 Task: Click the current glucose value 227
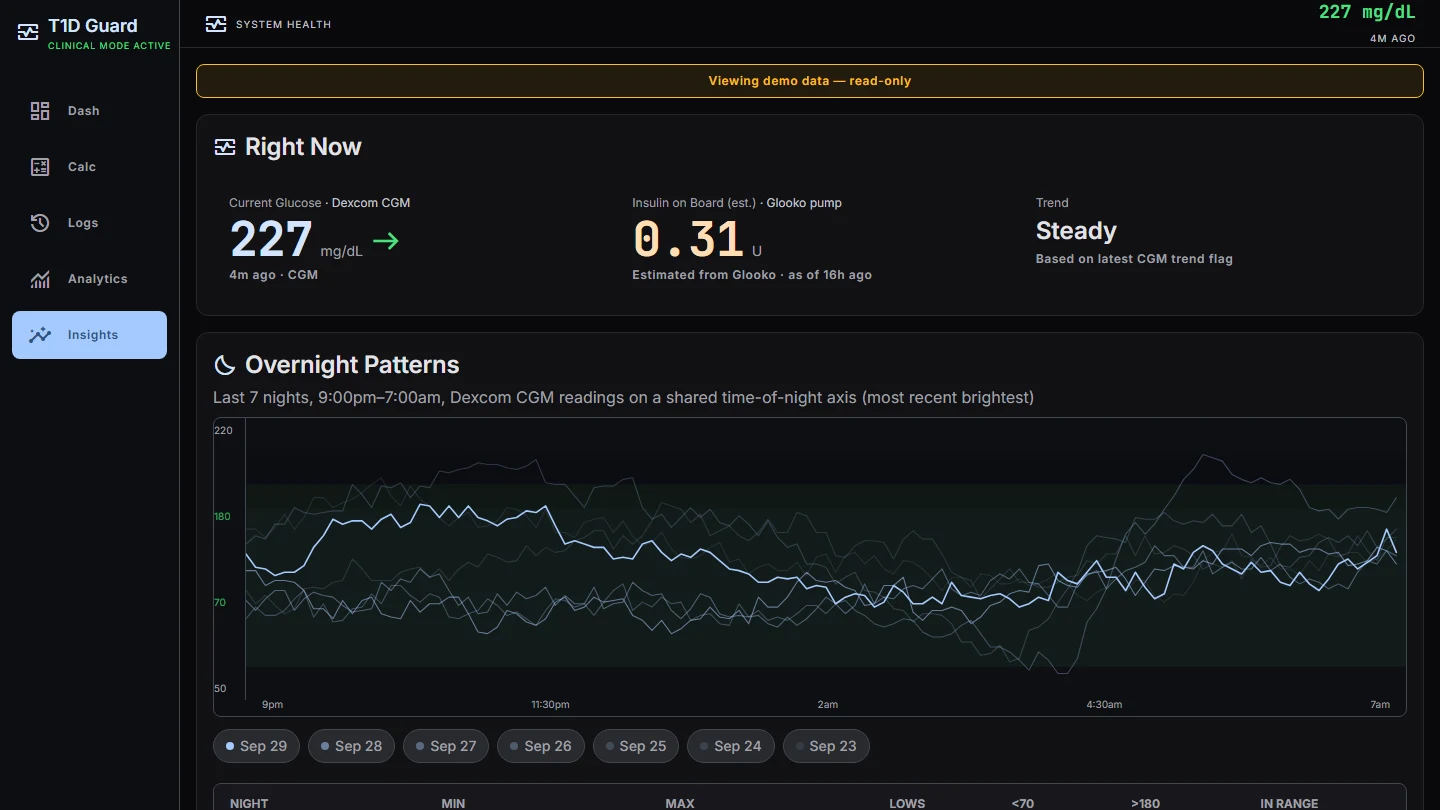[271, 240]
